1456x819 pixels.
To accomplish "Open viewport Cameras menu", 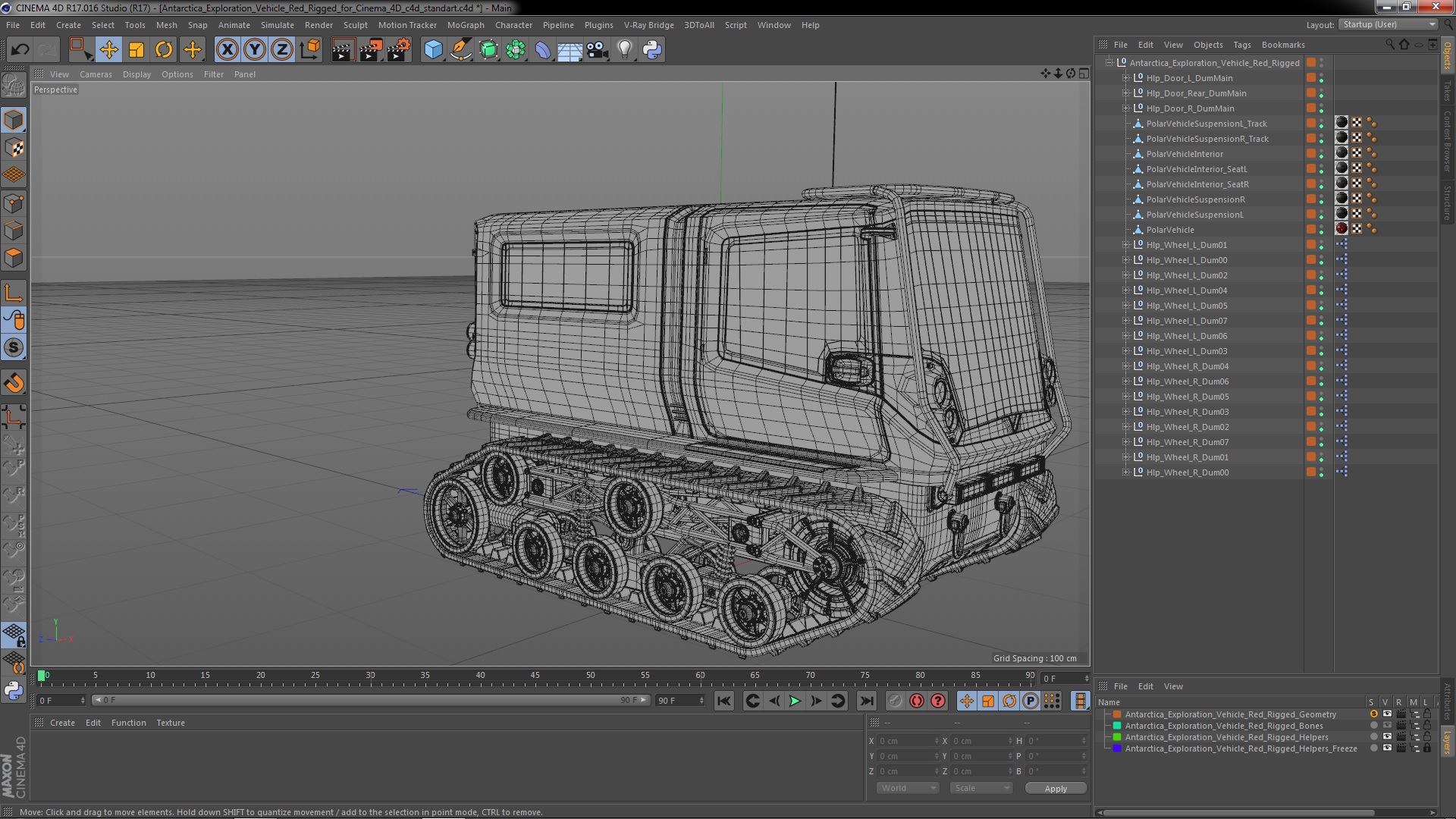I will tap(96, 74).
